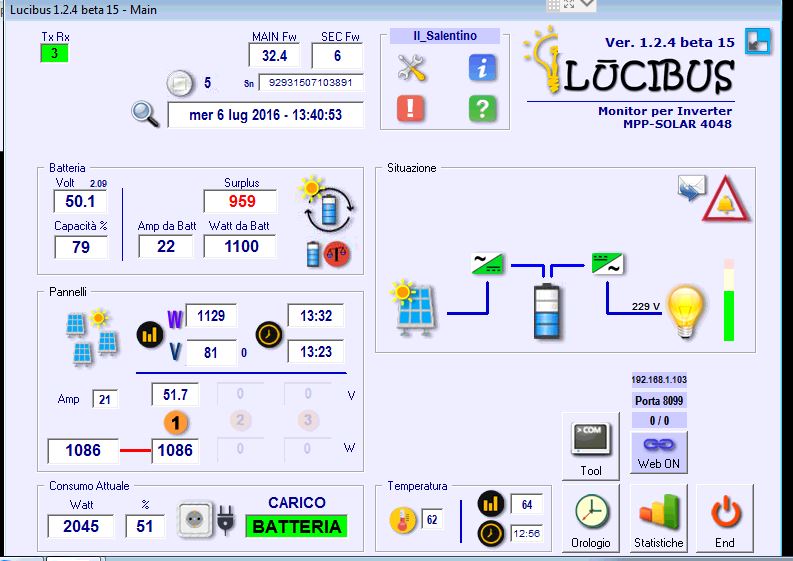
Task: Click the red triangle bell alarm icon
Action: pyautogui.click(x=726, y=199)
